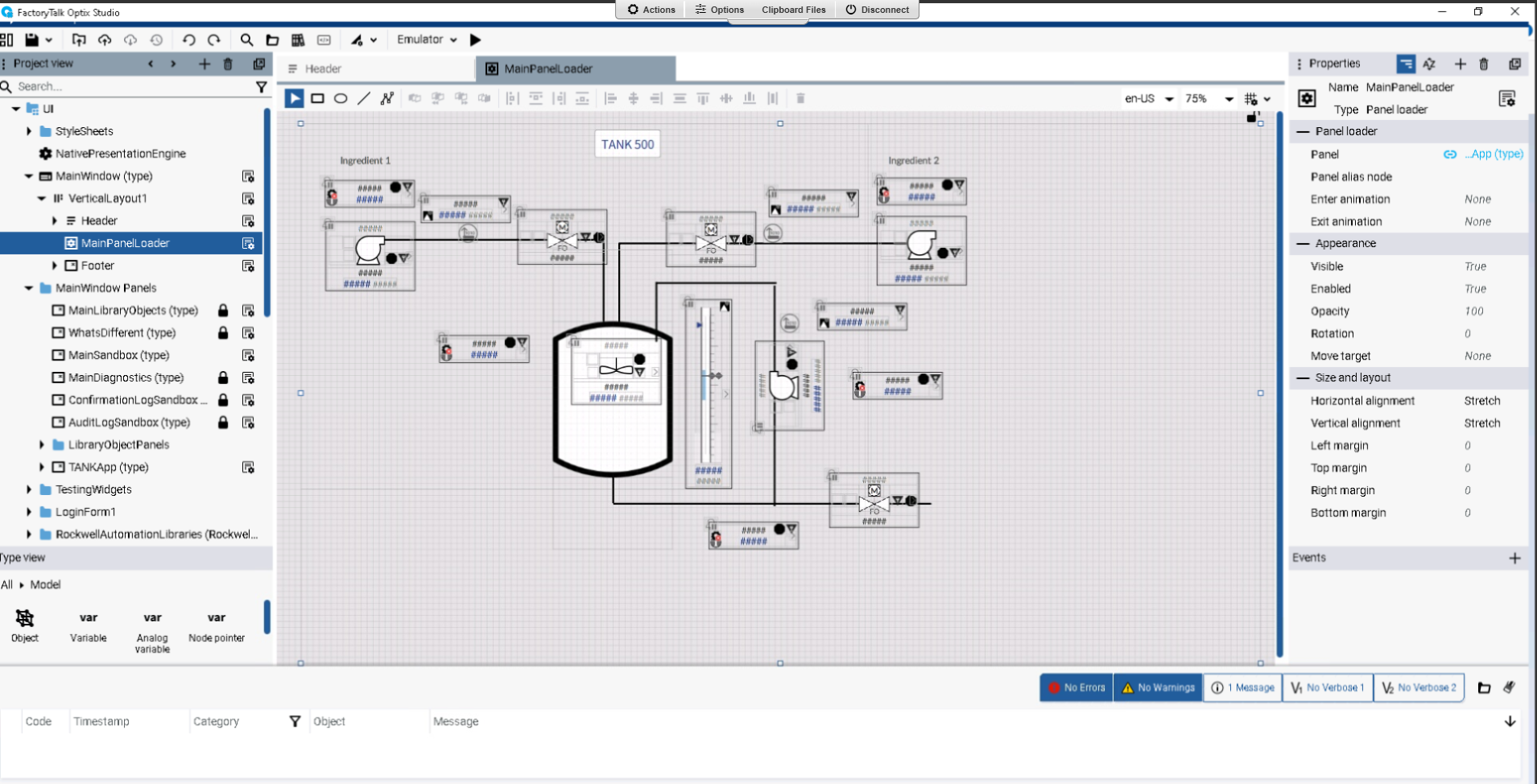The width and height of the screenshot is (1537, 784).
Task: Open the log folder icon
Action: coord(1485,687)
